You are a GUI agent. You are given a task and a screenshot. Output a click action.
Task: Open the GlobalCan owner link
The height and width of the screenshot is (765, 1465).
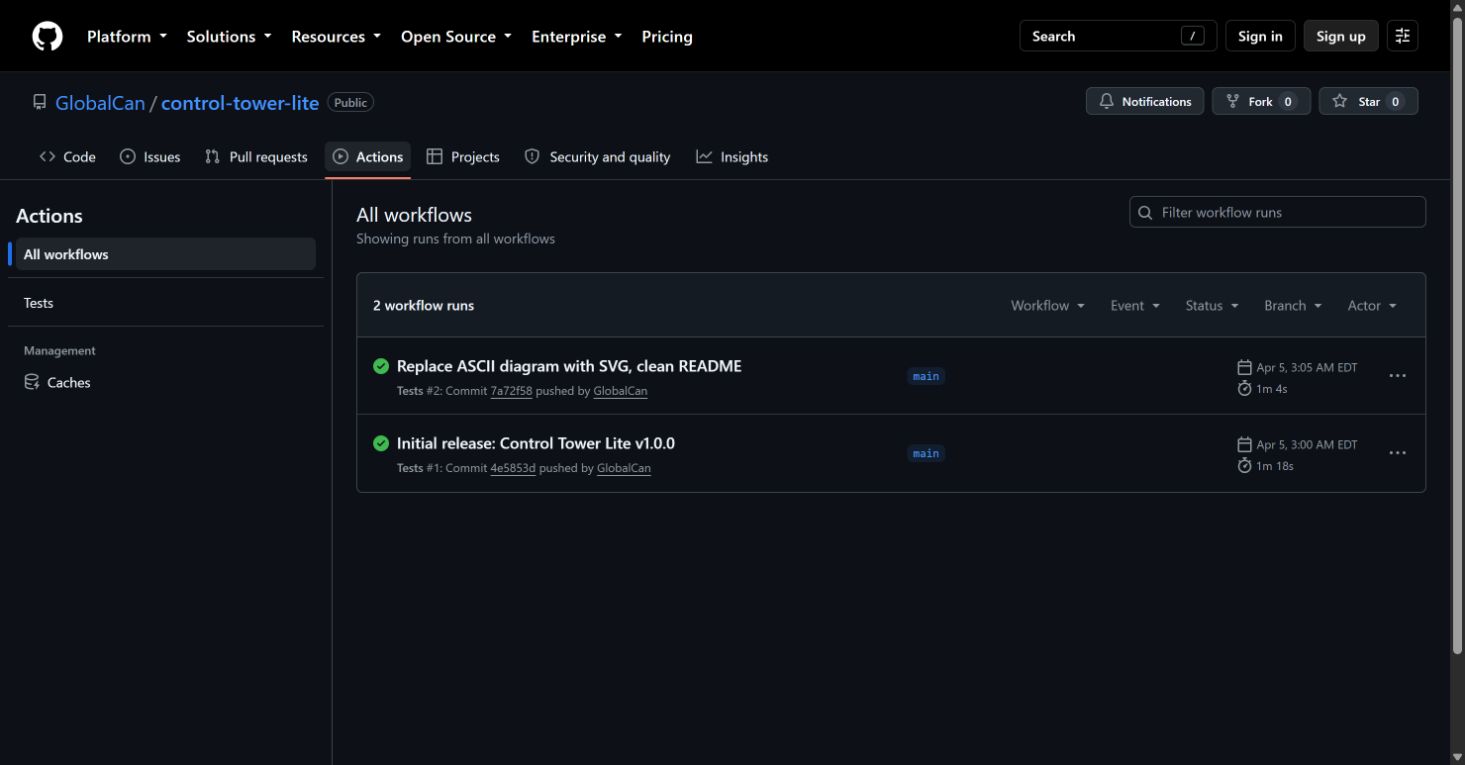point(100,103)
